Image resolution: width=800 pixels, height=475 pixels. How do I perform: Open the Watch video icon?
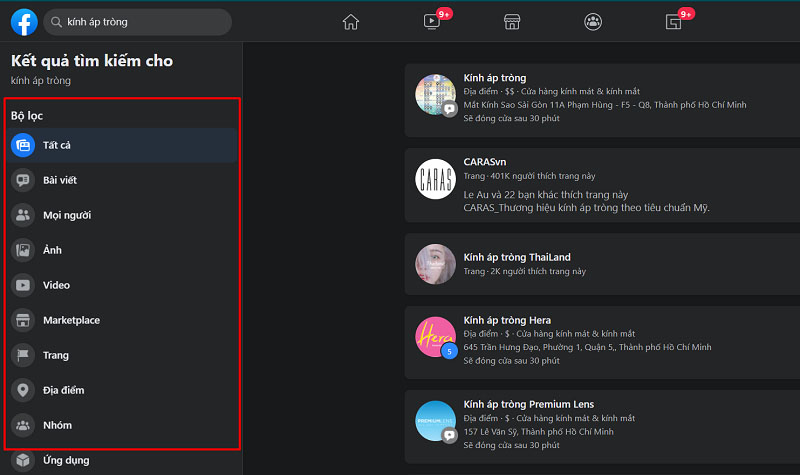click(x=432, y=22)
